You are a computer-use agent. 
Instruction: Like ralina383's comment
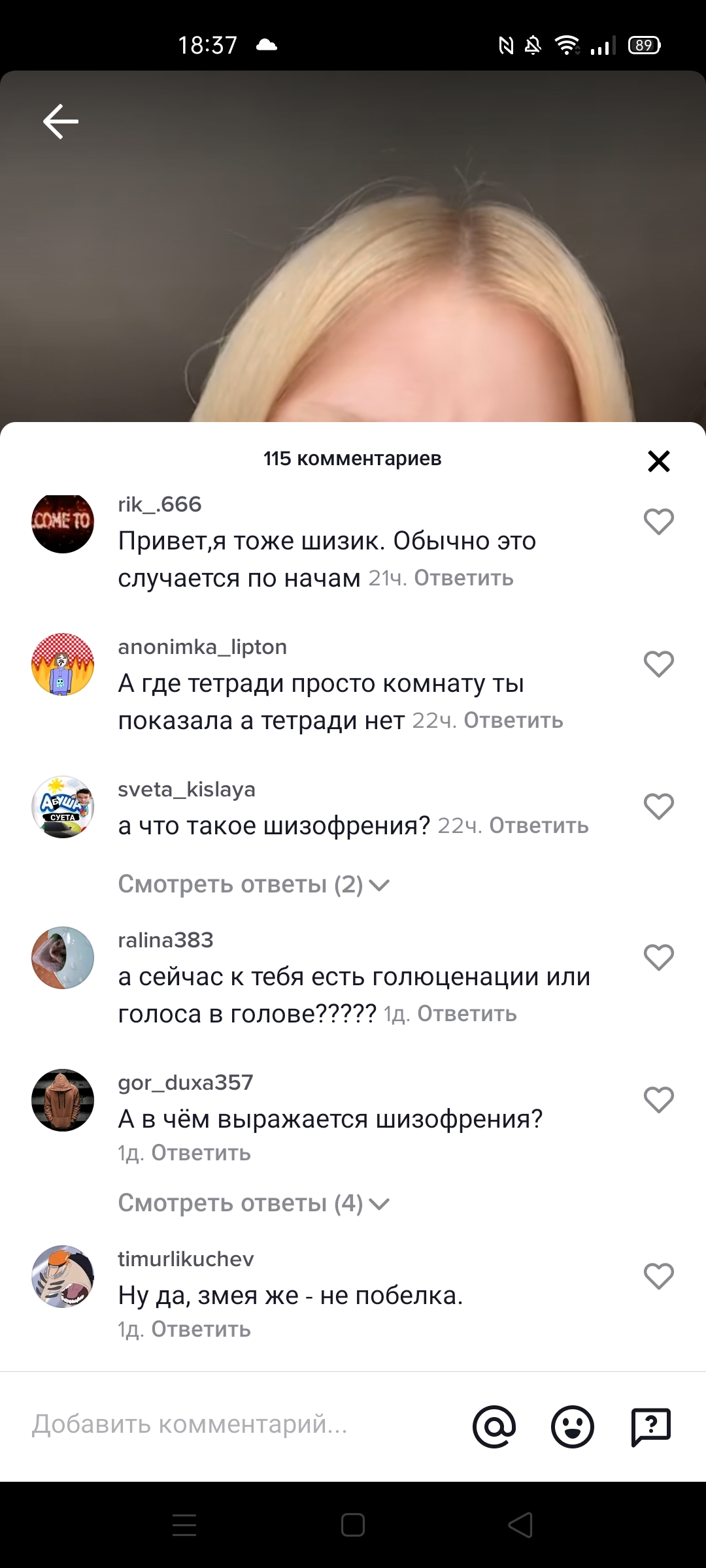(x=658, y=958)
